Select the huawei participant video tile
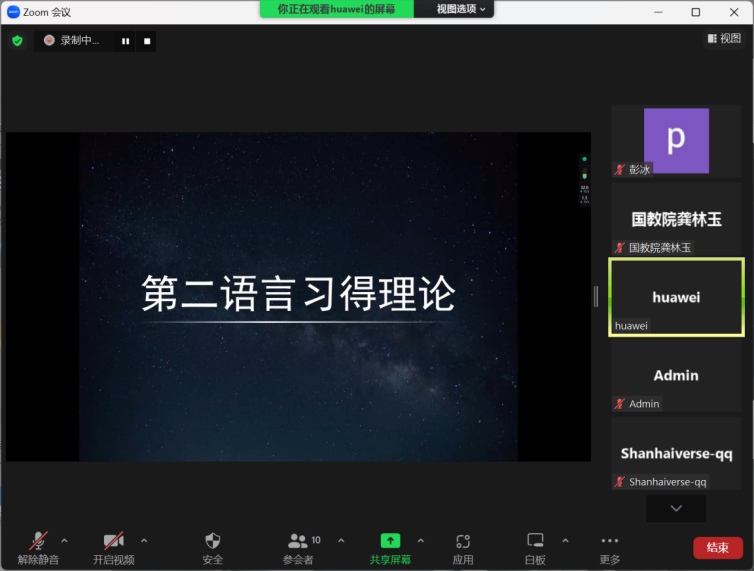Viewport: 754px width, 571px height. pyautogui.click(x=676, y=297)
